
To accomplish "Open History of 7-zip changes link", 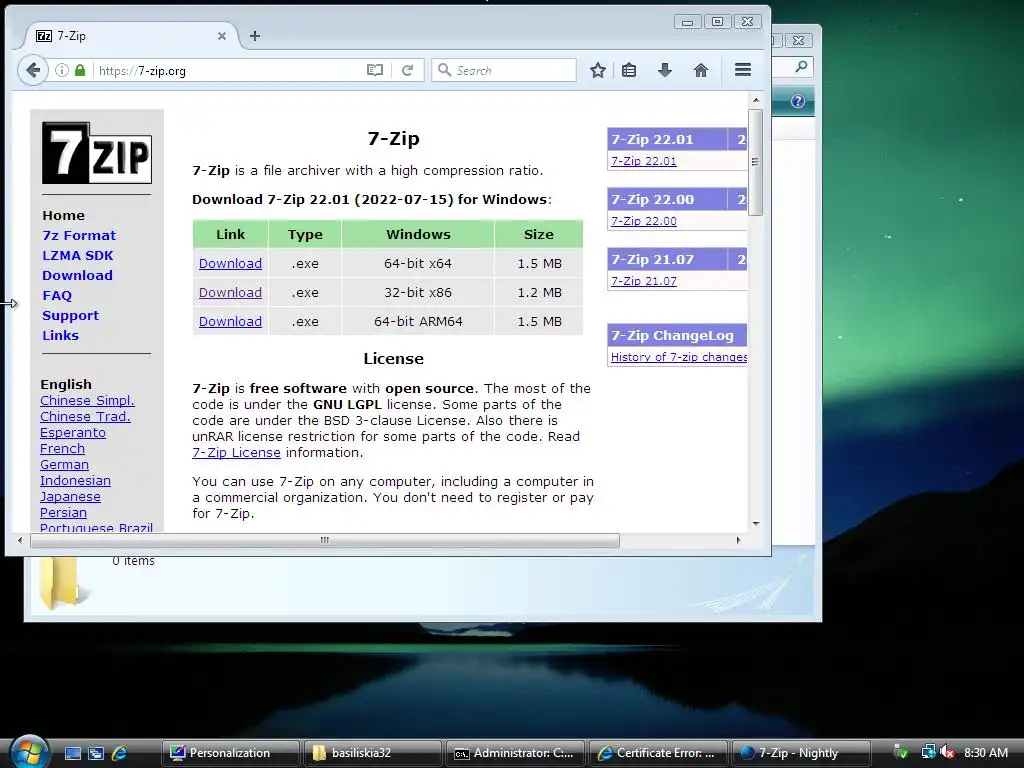I will click(679, 357).
